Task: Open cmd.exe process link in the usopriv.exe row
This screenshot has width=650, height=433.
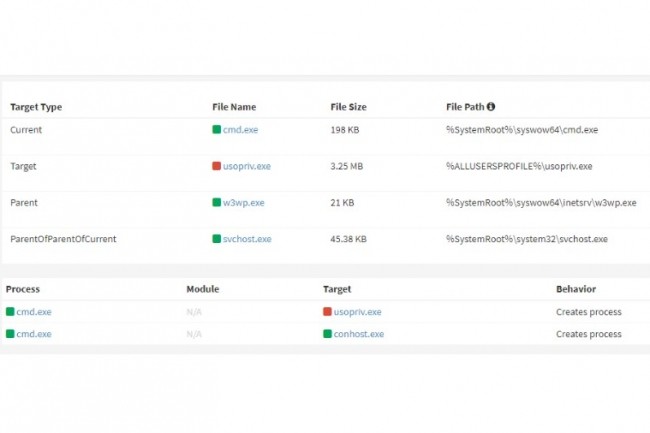Action: coord(34,312)
